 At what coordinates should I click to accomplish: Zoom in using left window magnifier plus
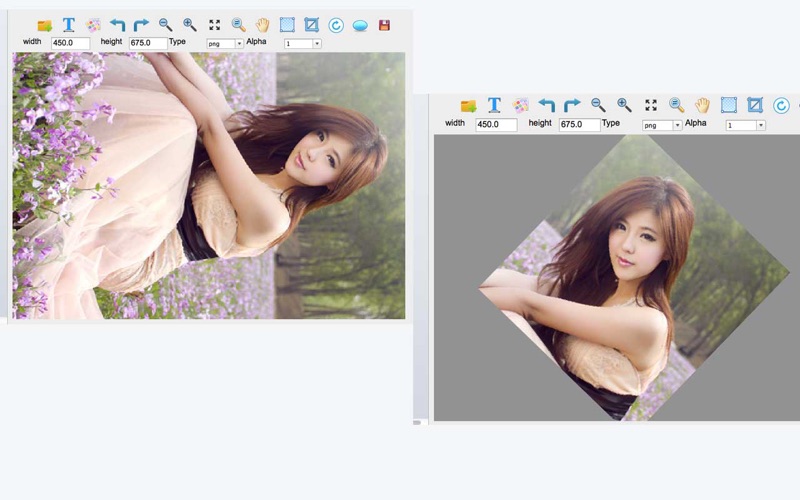[190, 24]
